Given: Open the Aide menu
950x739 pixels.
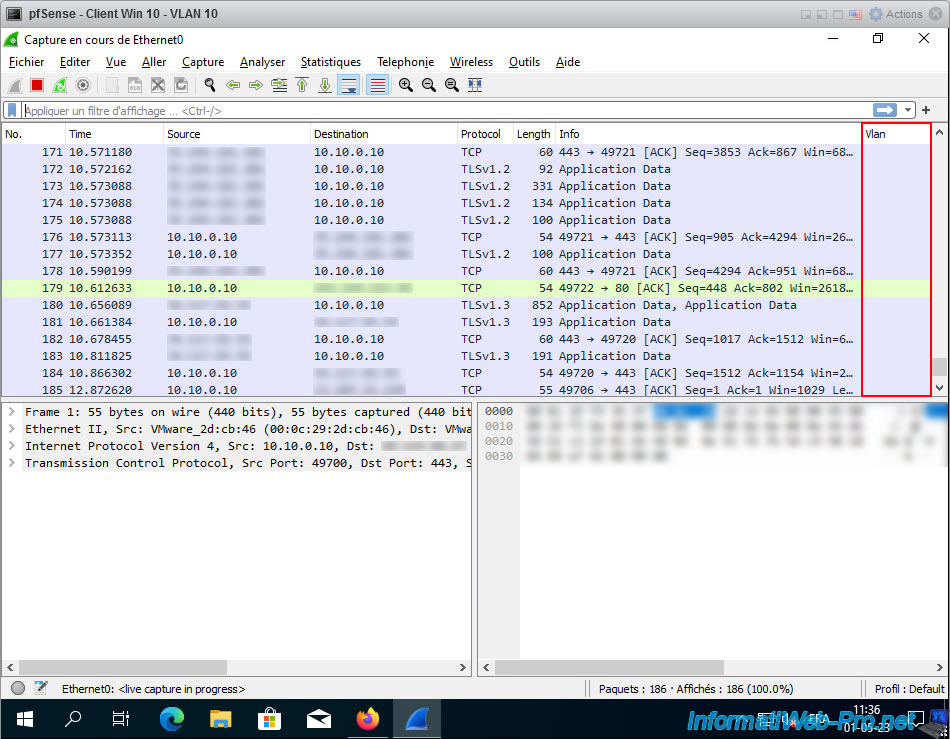Looking at the screenshot, I should 568,62.
